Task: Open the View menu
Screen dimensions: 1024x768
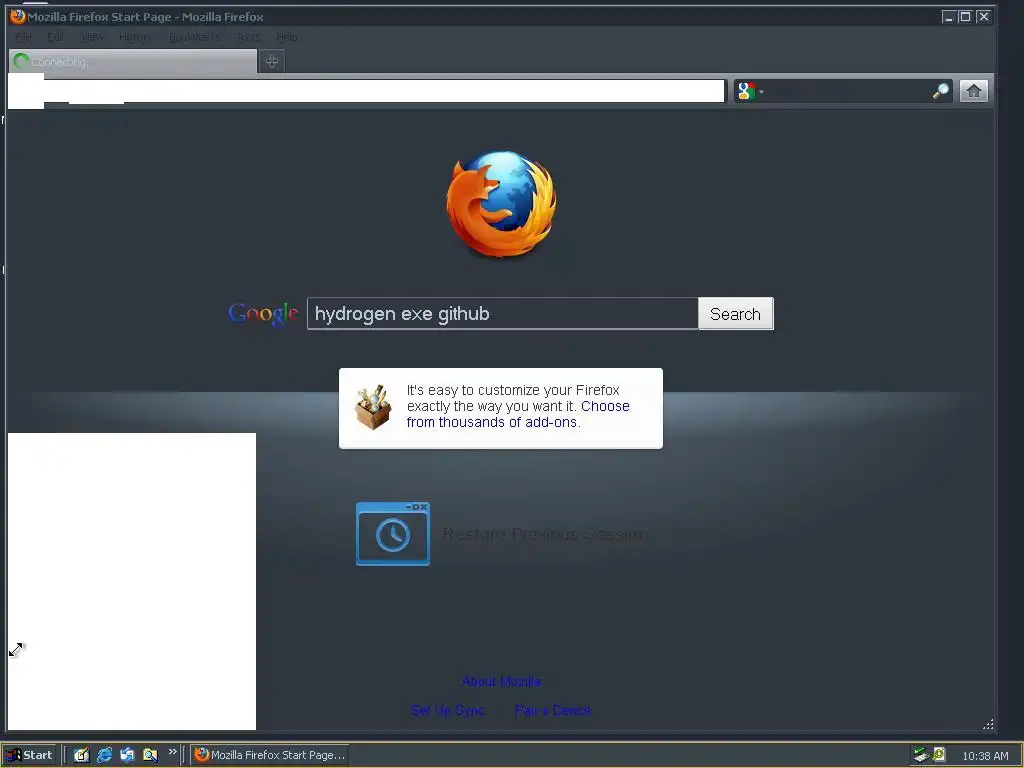Action: pos(92,37)
